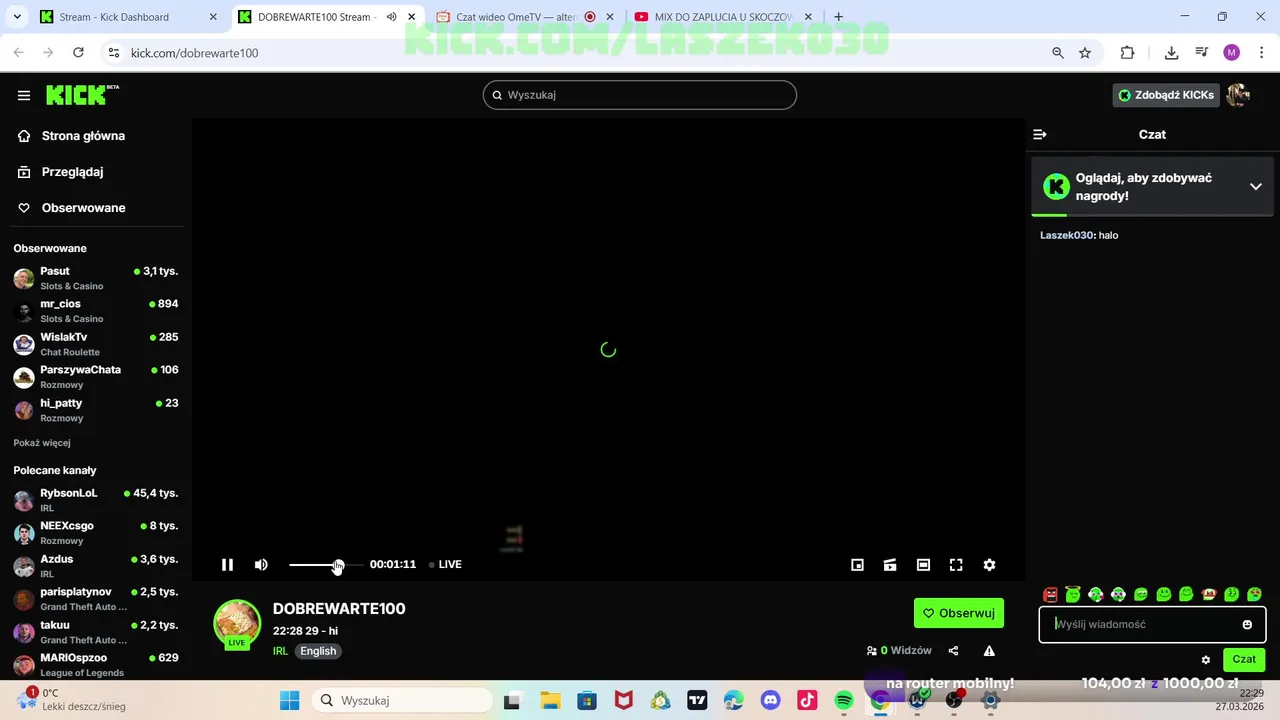Image resolution: width=1280 pixels, height=720 pixels.
Task: Open the tab search dropdown arrow
Action: pyautogui.click(x=16, y=17)
